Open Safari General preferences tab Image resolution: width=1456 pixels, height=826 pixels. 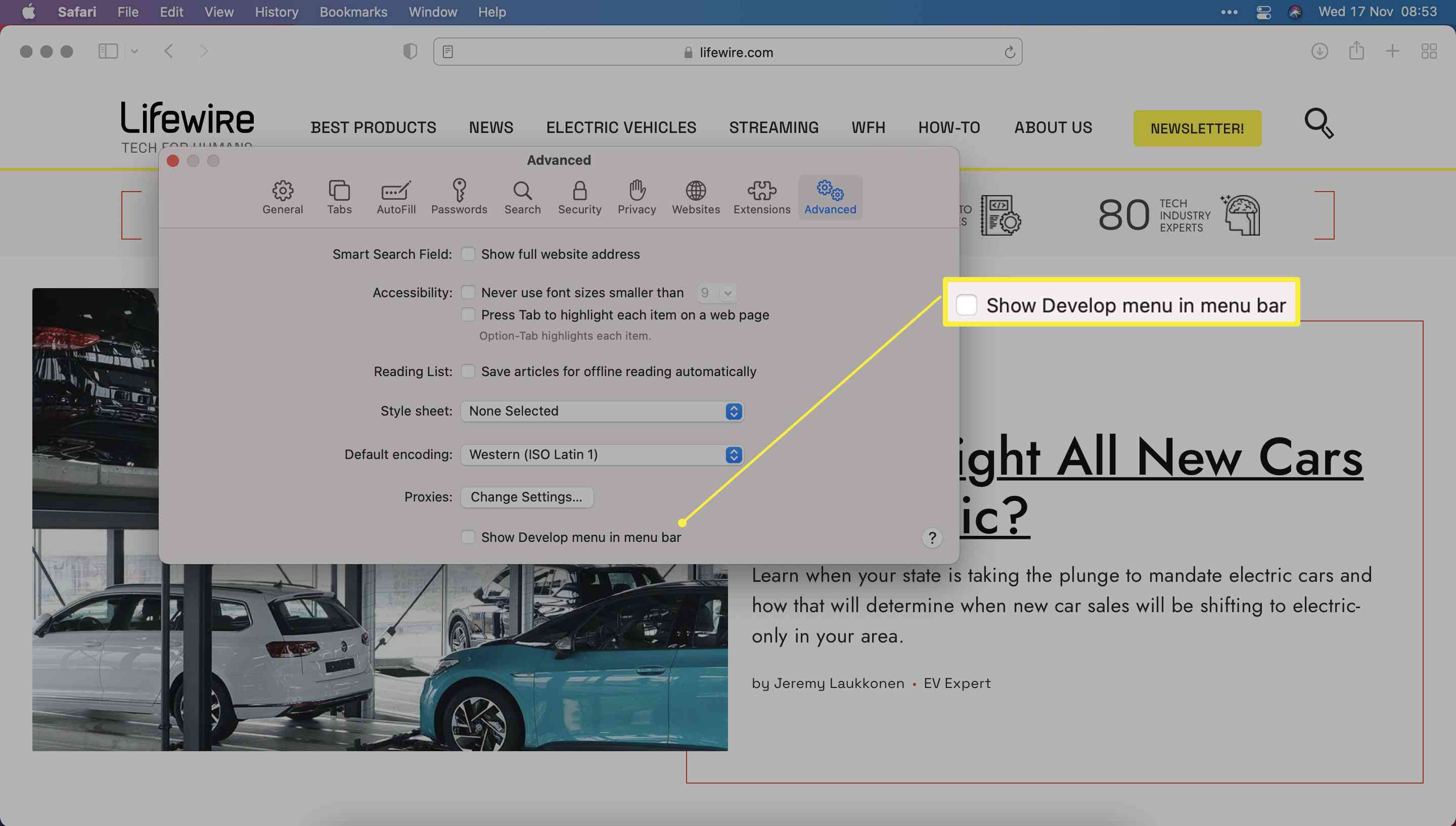tap(283, 196)
